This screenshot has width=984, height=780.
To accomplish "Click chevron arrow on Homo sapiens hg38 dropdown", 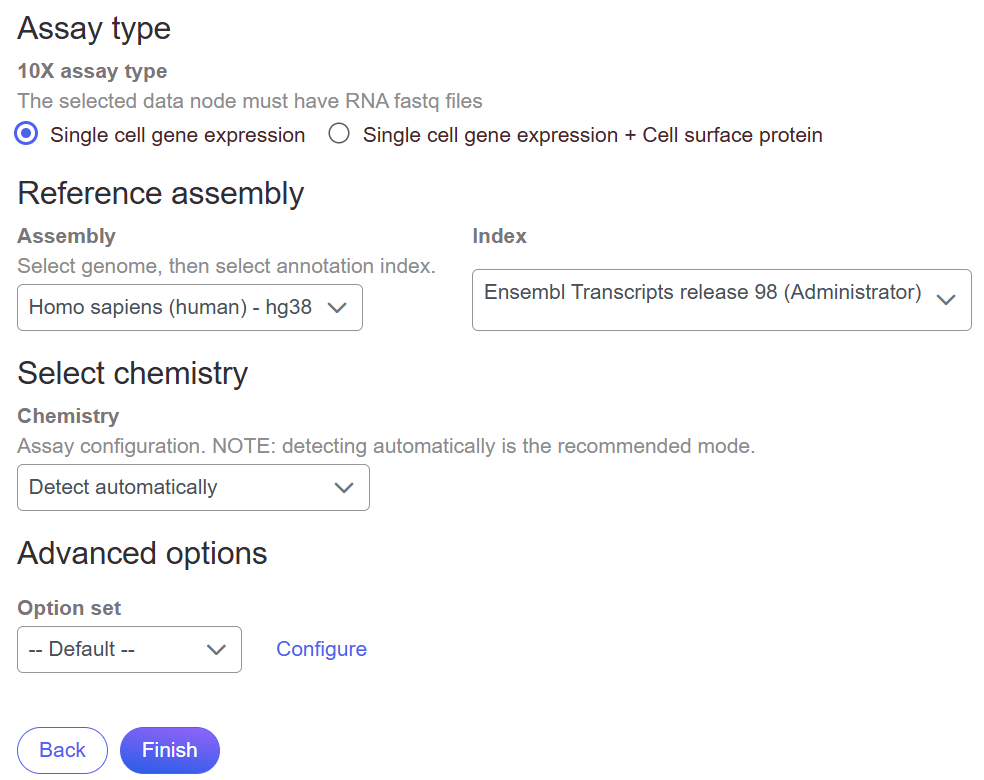I will tap(338, 308).
